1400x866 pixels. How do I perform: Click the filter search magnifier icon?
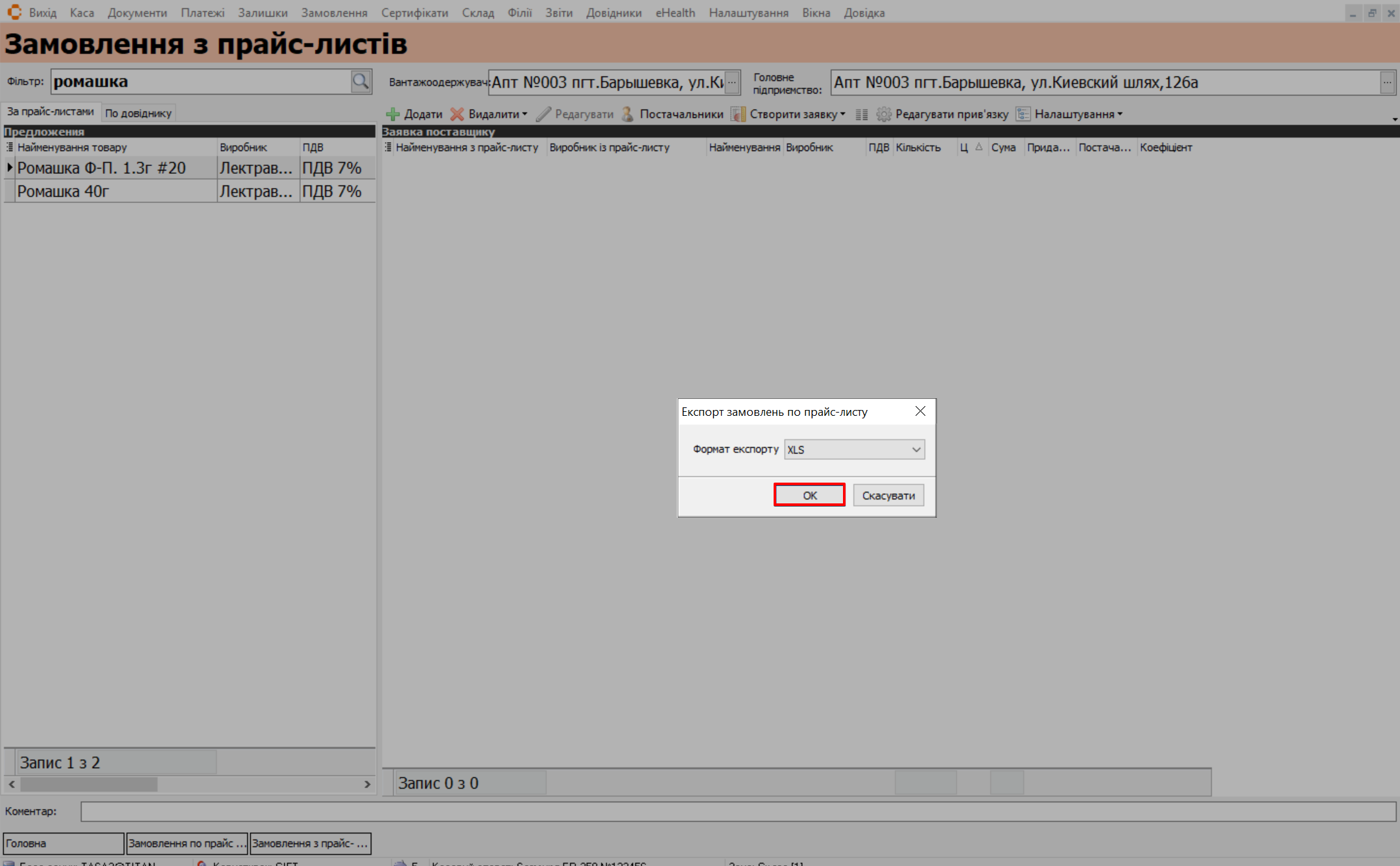[361, 82]
